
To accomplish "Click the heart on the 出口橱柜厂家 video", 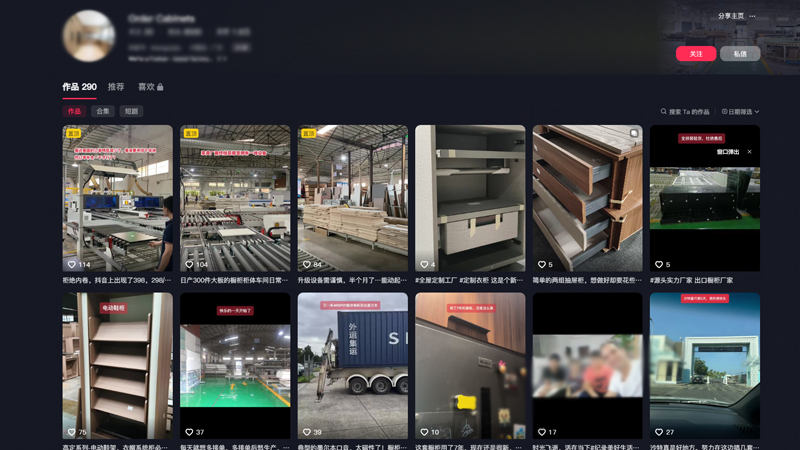I will [x=659, y=264].
